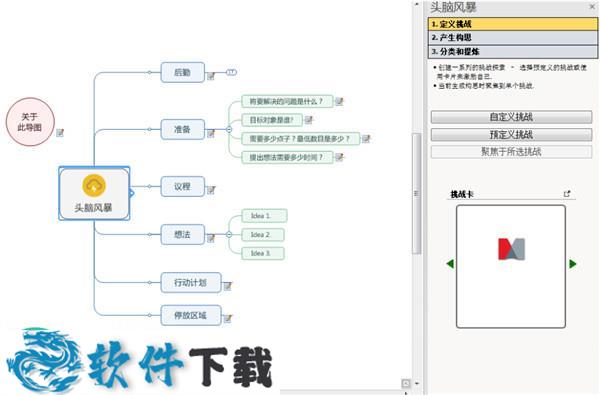Open notes icon next to 关于此导图 bubble
This screenshot has width=600, height=395.
pyautogui.click(x=60, y=133)
